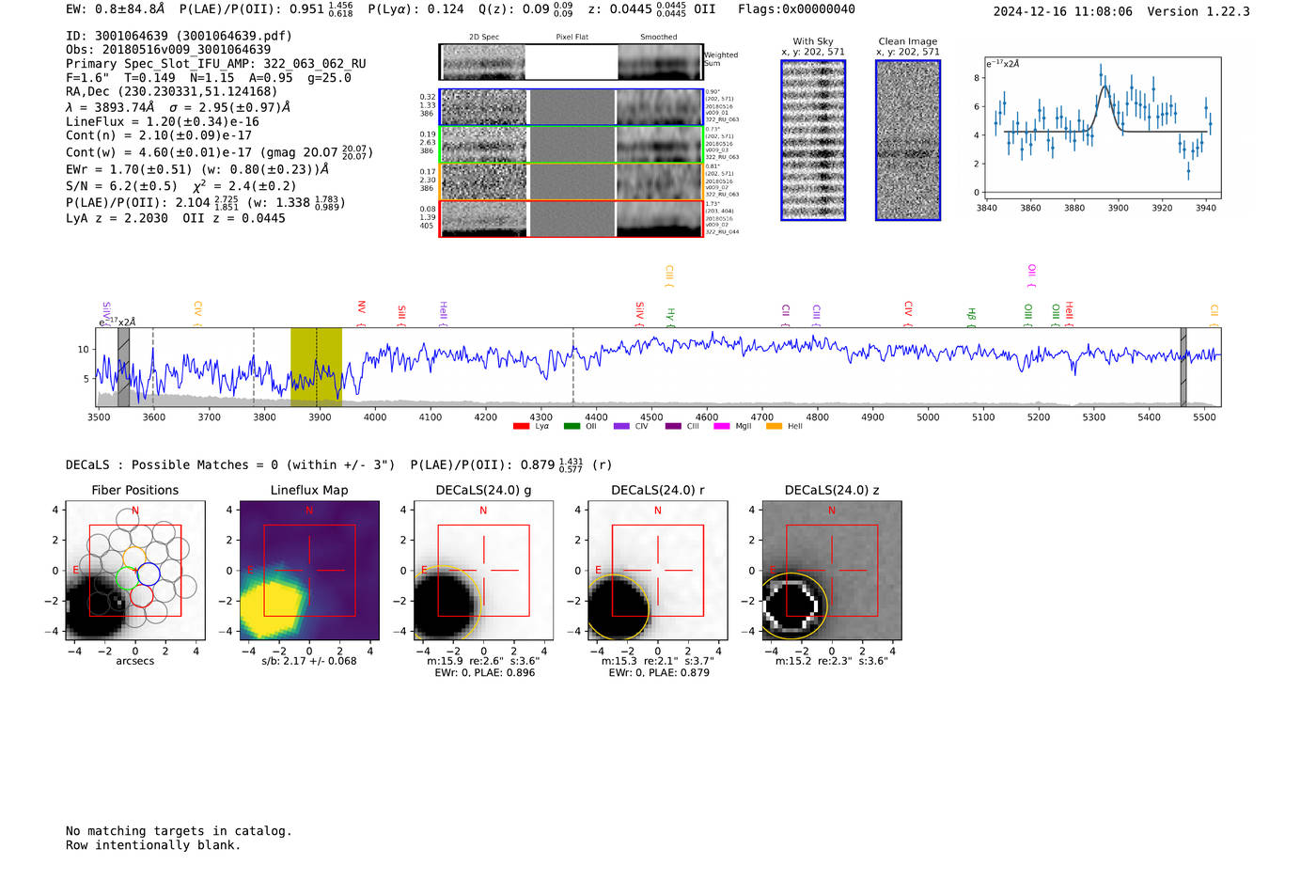Click the gray hatched bar near 3550
Viewport: 1316px width, 896px height.
123,367
